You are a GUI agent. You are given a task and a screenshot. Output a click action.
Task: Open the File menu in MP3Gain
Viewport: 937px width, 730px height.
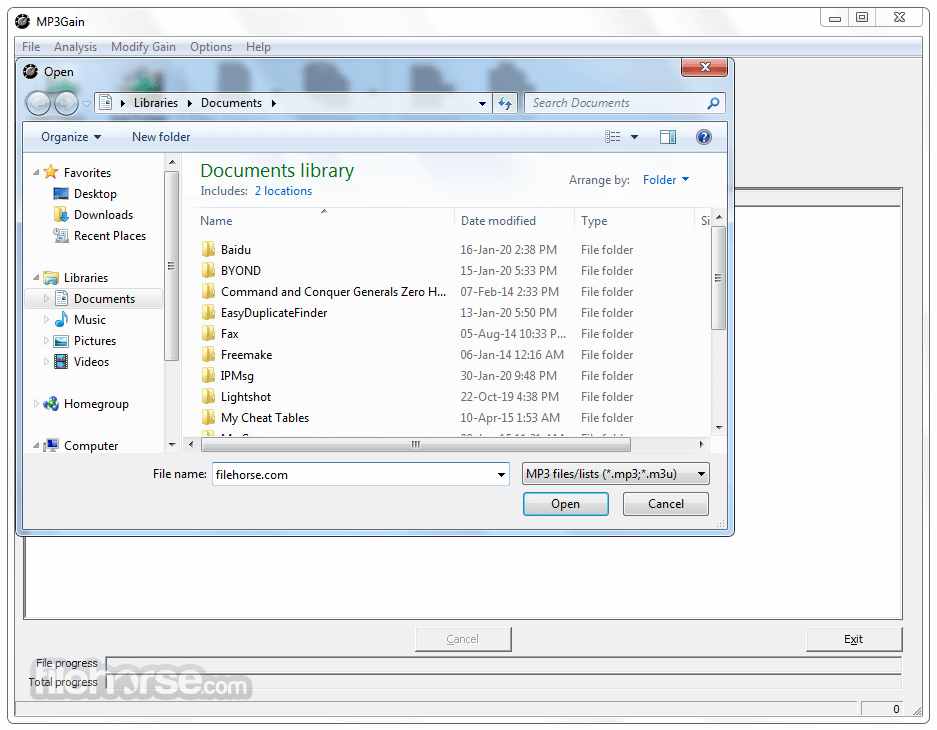point(31,47)
